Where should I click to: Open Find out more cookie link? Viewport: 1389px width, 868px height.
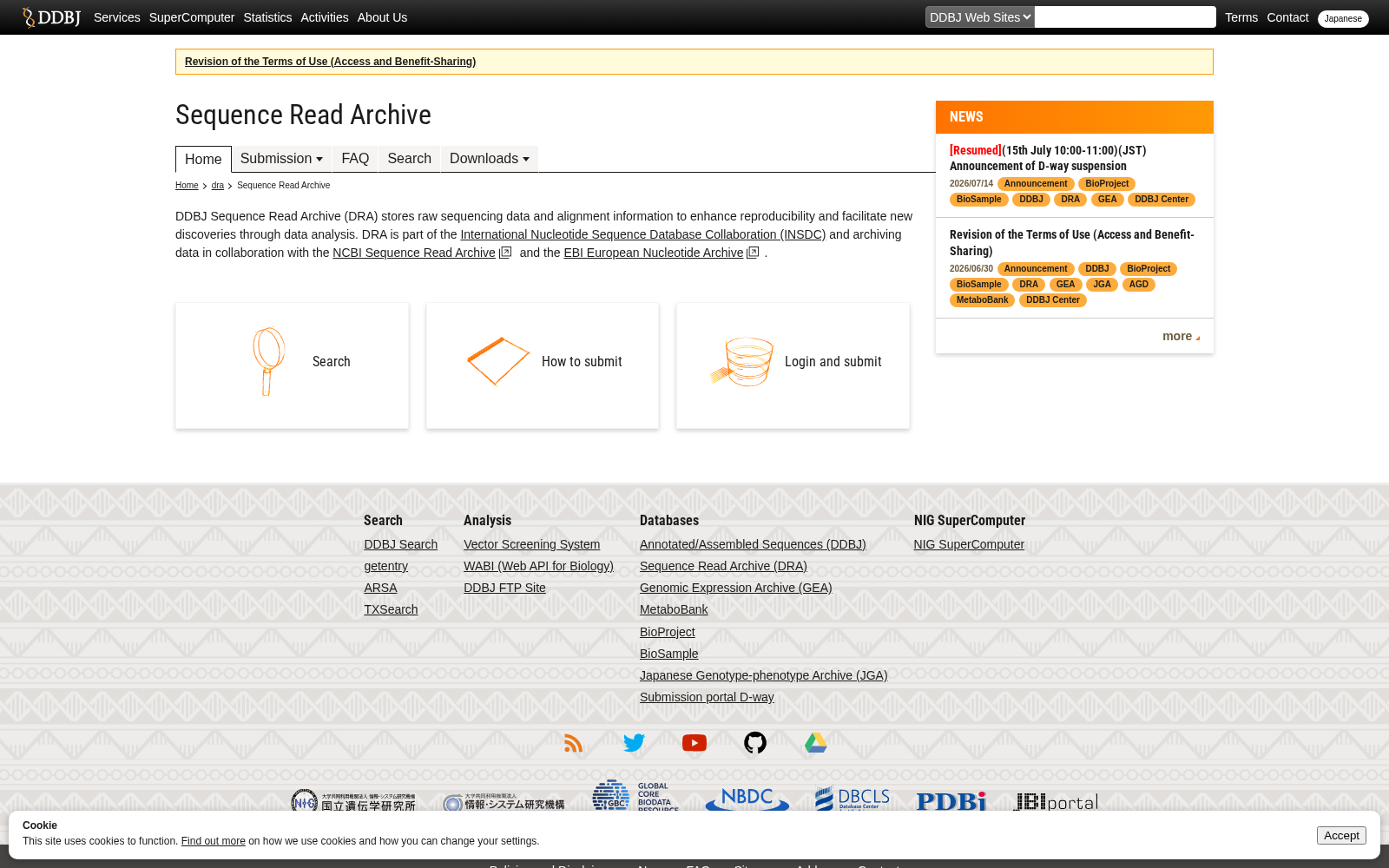pyautogui.click(x=214, y=841)
